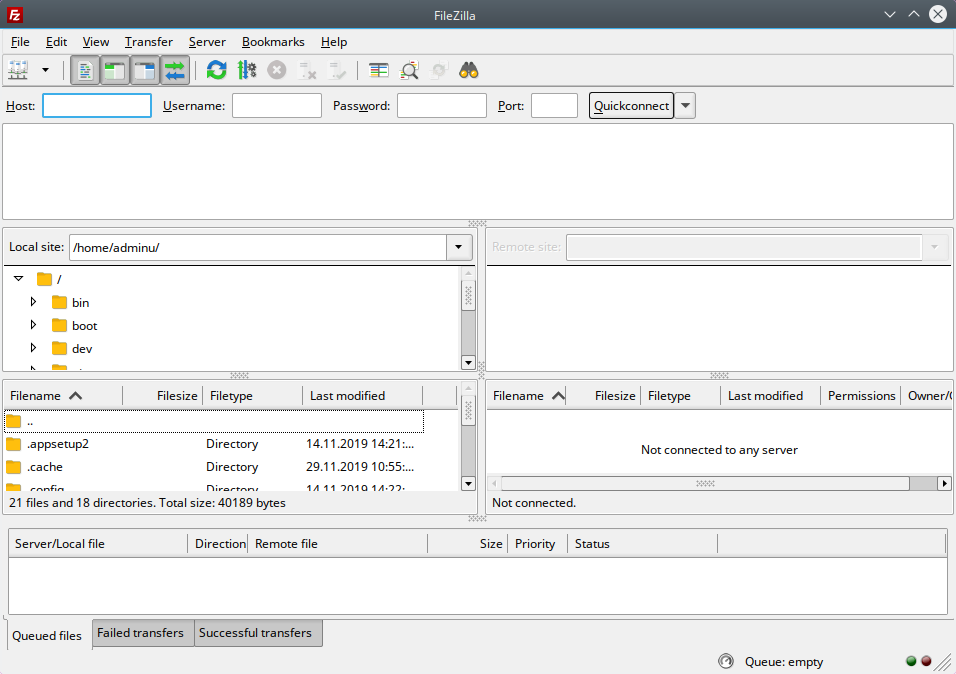Click Status queue column header
The height and width of the screenshot is (674, 956).
[x=643, y=544]
